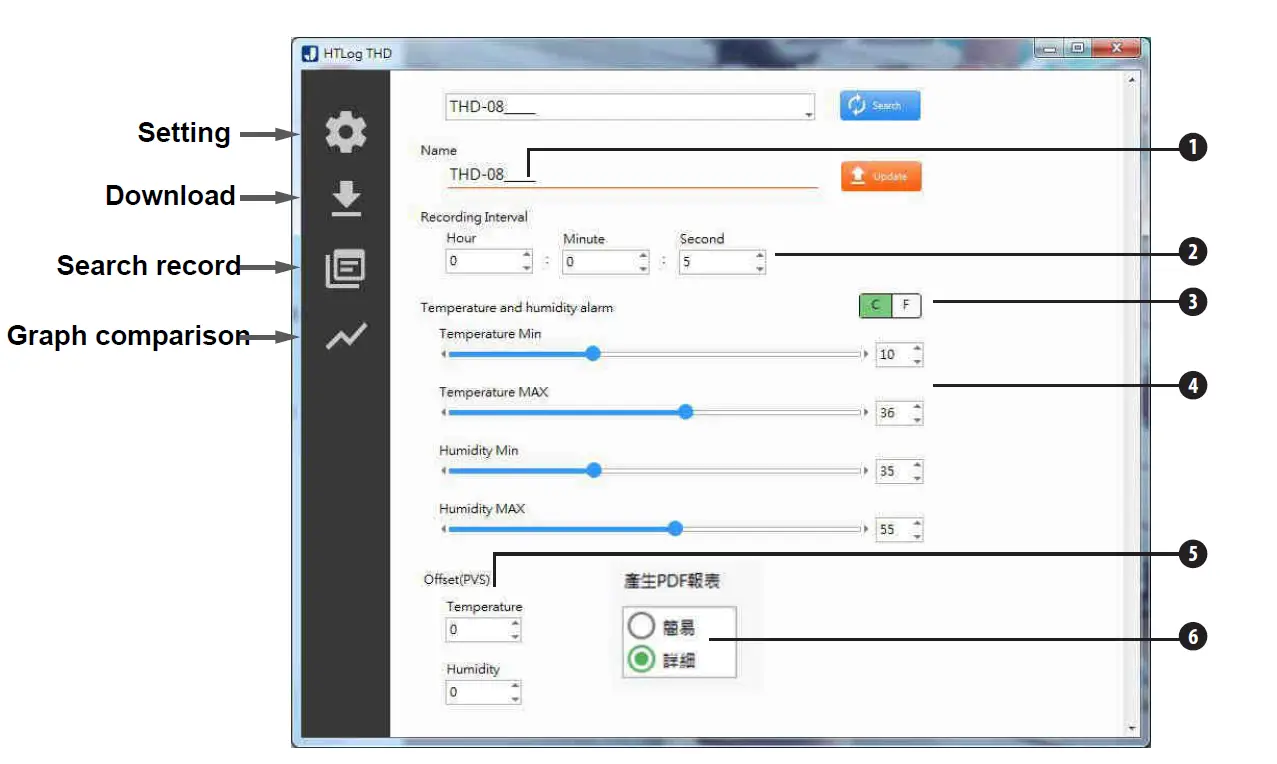The width and height of the screenshot is (1277, 764).
Task: Click right arrow of Humidity MAX slider
Action: click(x=866, y=528)
